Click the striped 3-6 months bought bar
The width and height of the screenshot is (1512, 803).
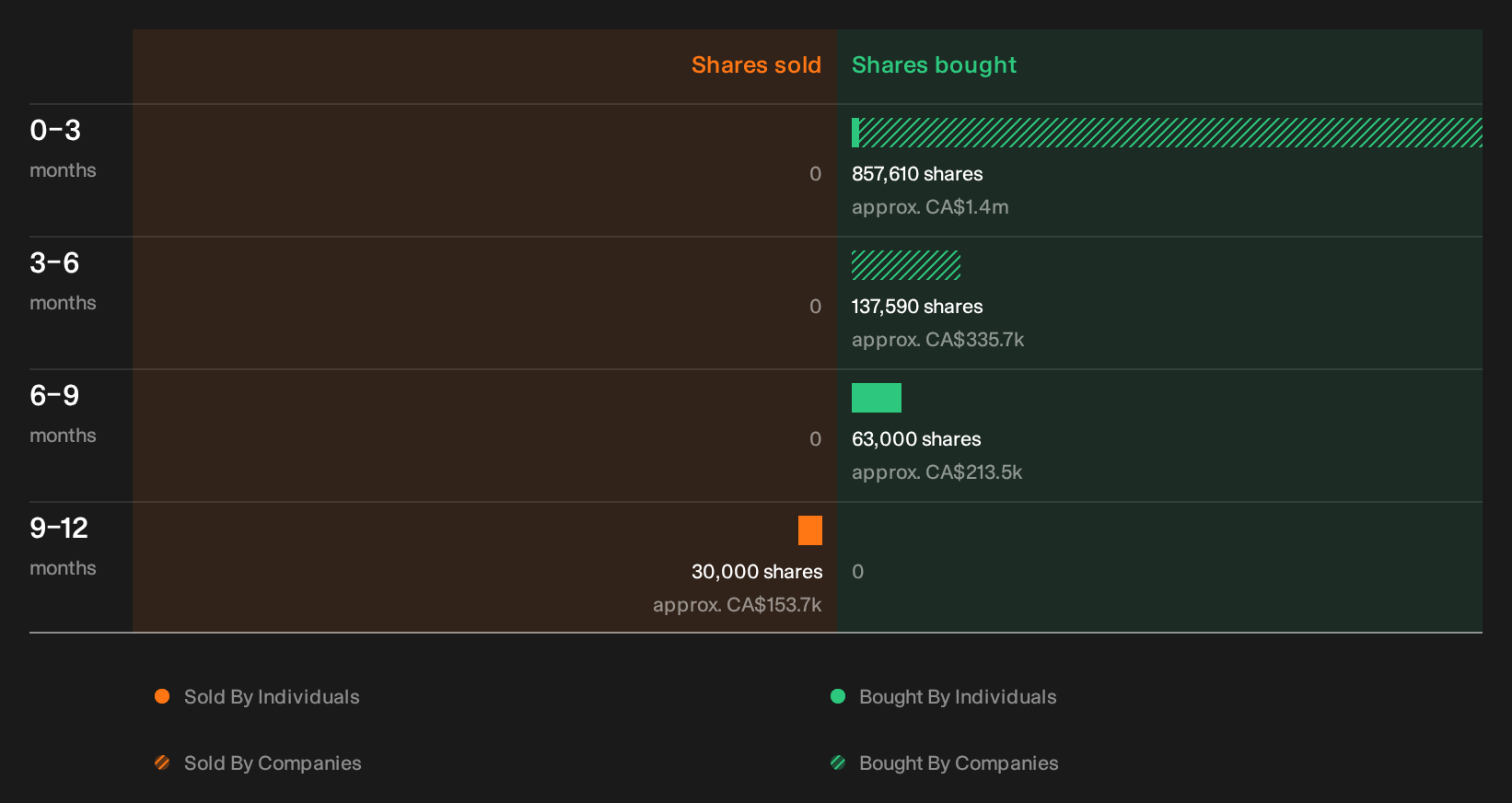pos(906,265)
